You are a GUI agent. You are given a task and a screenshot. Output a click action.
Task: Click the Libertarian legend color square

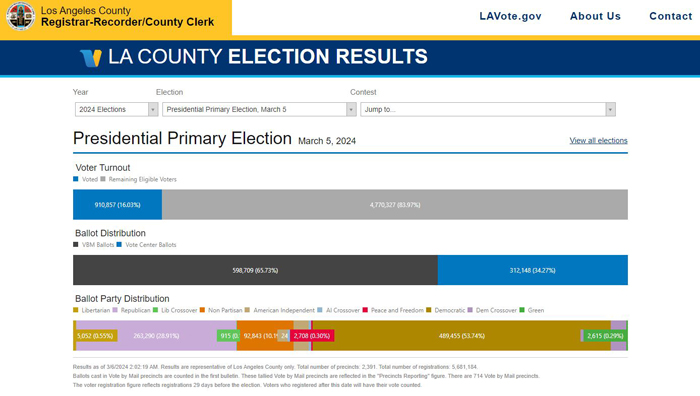pyautogui.click(x=75, y=310)
